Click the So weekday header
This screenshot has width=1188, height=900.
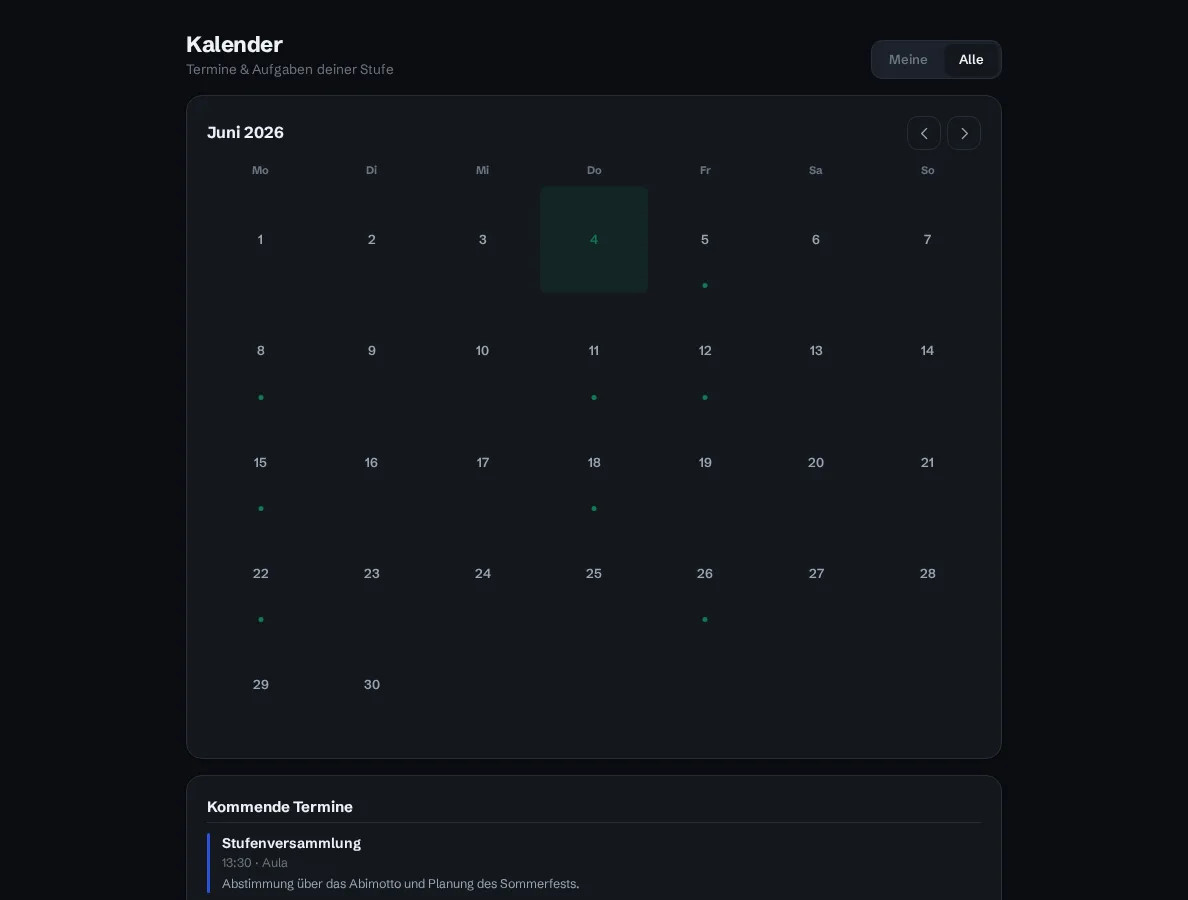pos(927,170)
